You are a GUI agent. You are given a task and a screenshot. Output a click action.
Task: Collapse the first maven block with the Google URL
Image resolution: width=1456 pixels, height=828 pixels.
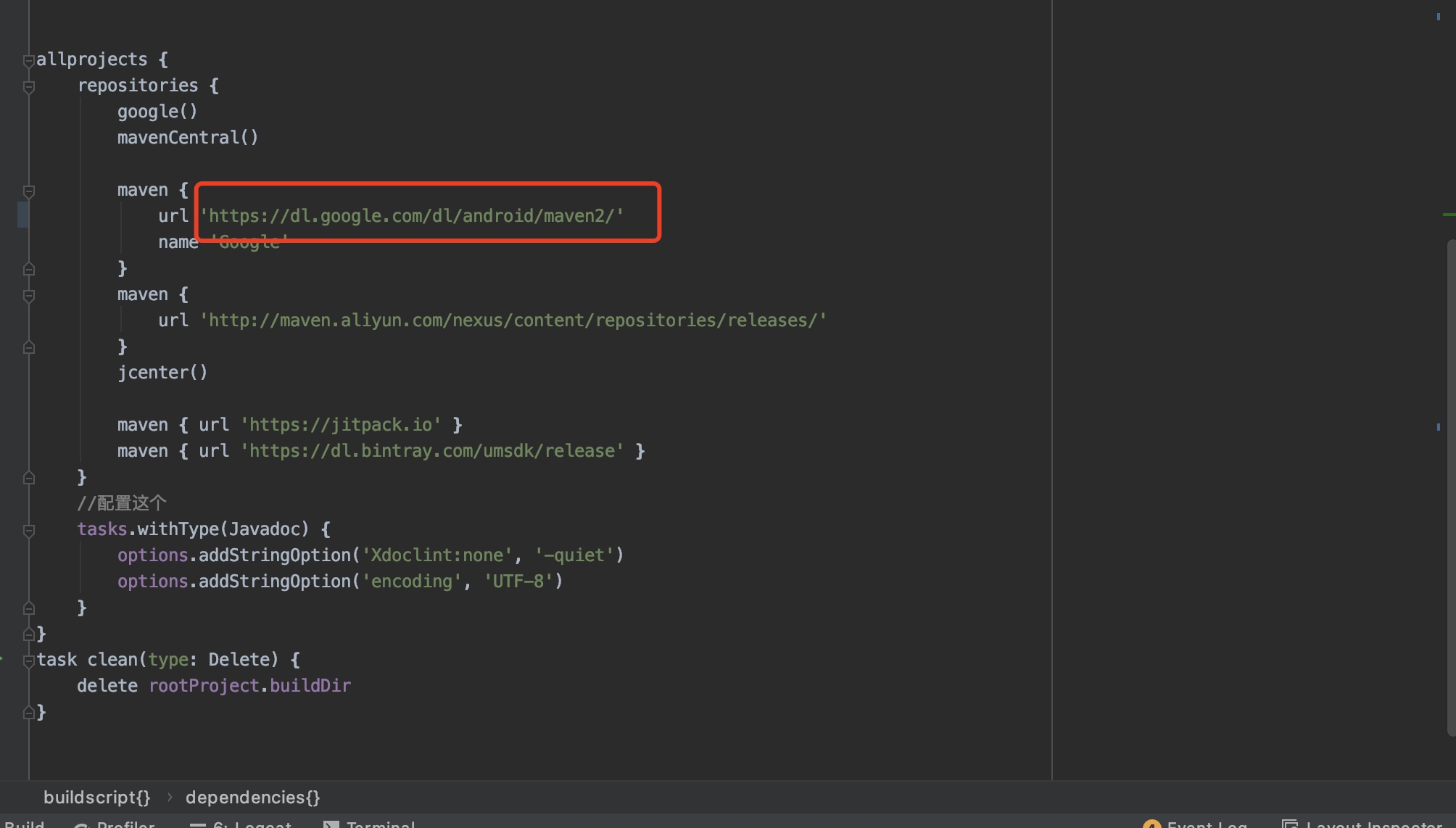(x=29, y=191)
